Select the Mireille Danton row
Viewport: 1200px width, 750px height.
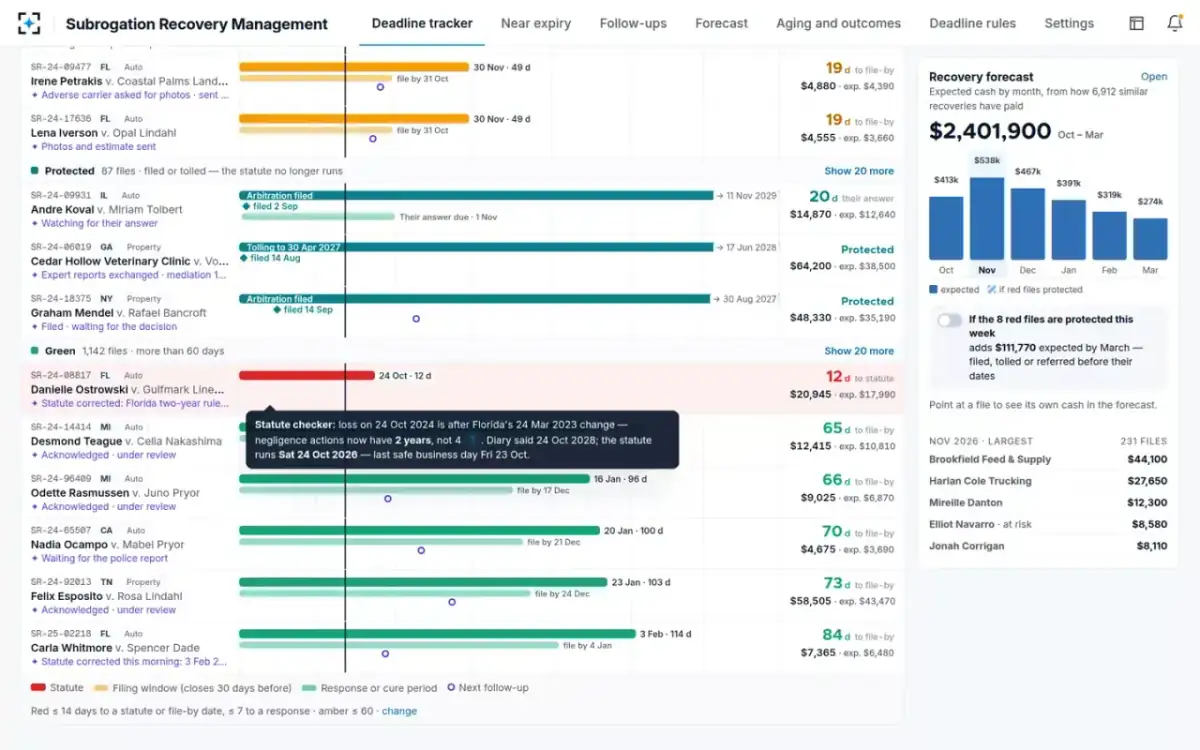(1048, 503)
